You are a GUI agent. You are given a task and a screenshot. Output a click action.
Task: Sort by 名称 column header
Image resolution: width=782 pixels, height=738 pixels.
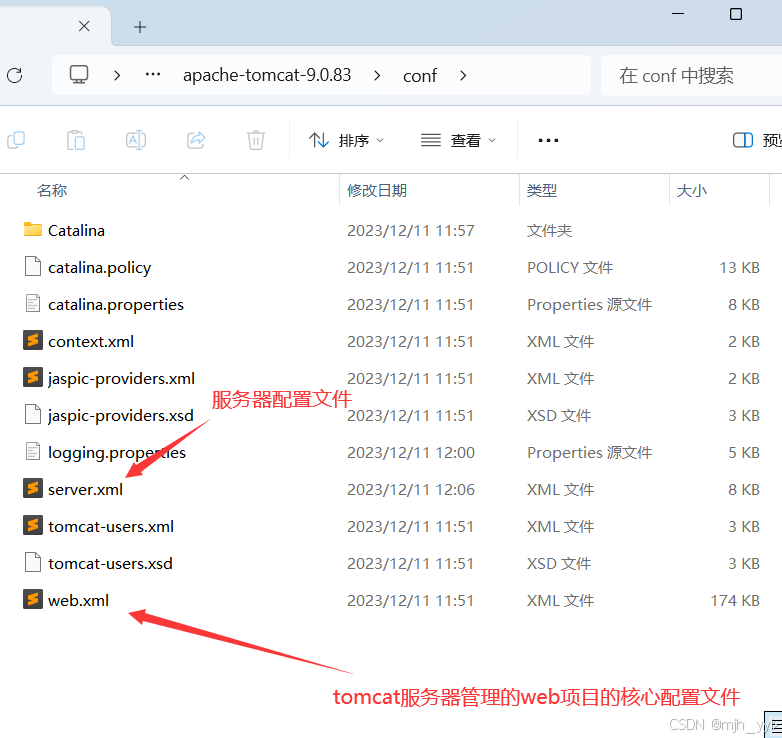[52, 190]
